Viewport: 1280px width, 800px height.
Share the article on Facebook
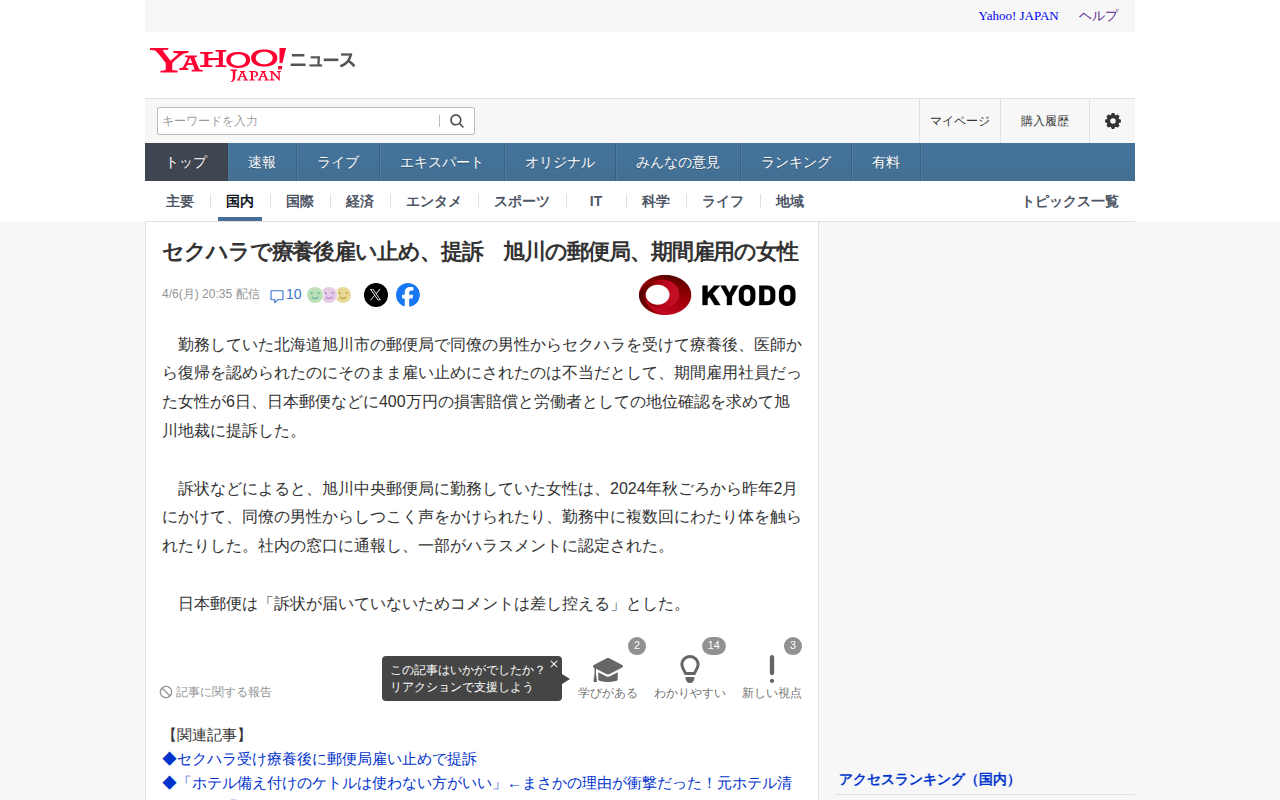point(408,295)
